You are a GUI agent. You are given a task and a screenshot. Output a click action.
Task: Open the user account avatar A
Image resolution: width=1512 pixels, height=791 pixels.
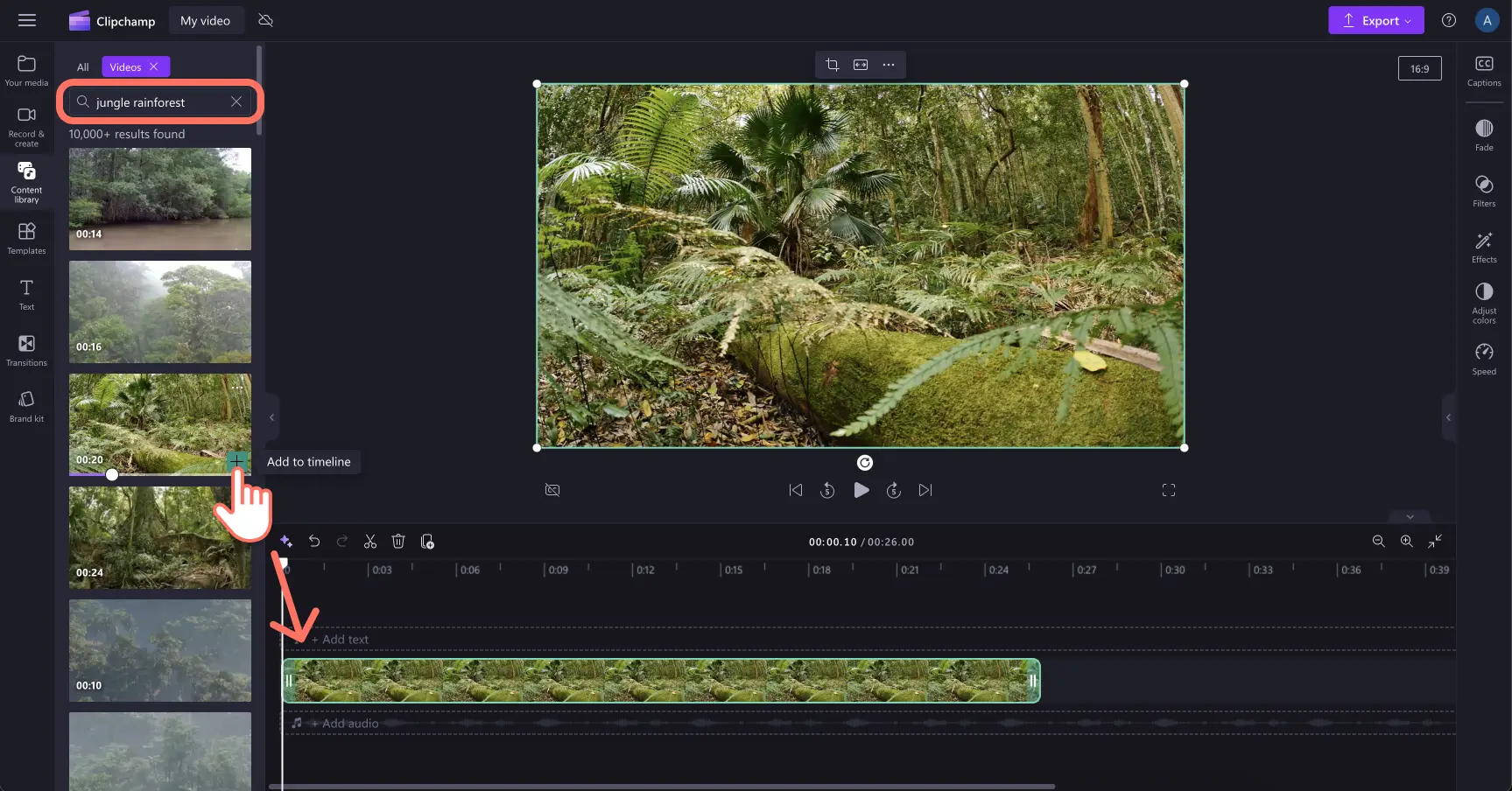1487,20
